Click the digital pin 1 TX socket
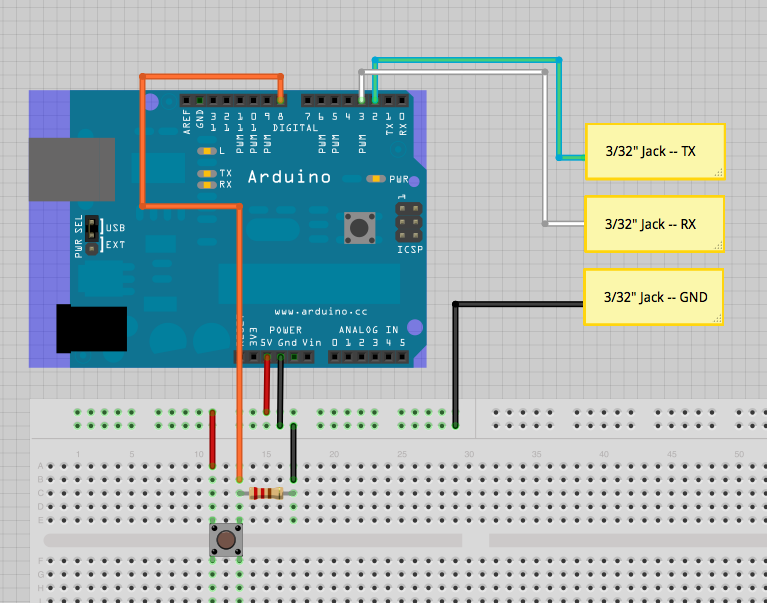Screen dimensions: 767x603 [388, 100]
